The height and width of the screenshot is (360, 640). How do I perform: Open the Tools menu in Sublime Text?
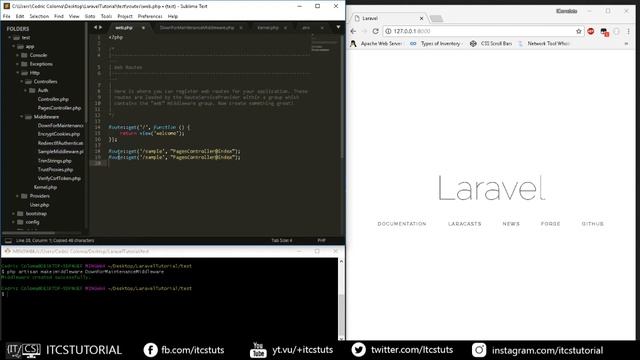[106, 16]
